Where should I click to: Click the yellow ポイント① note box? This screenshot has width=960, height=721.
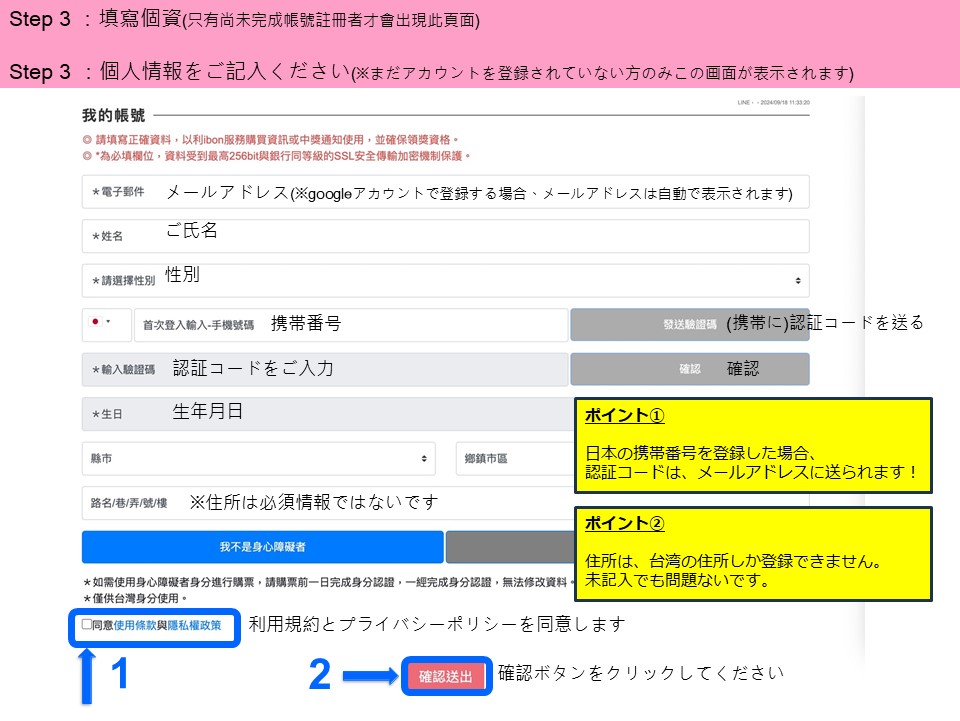pos(752,445)
